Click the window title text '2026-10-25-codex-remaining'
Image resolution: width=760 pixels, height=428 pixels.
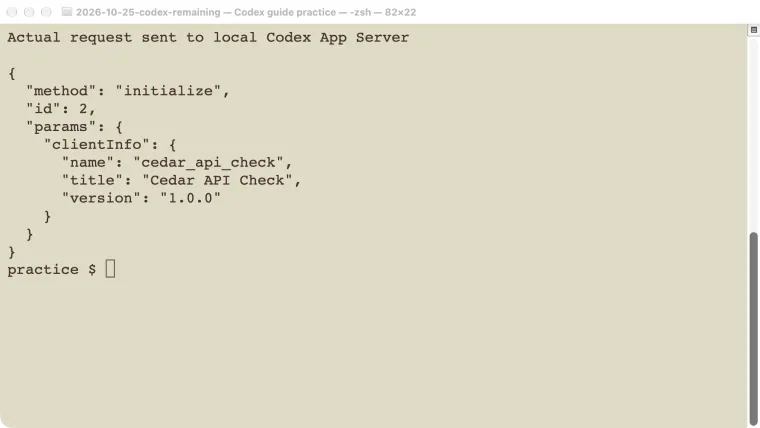click(x=148, y=12)
